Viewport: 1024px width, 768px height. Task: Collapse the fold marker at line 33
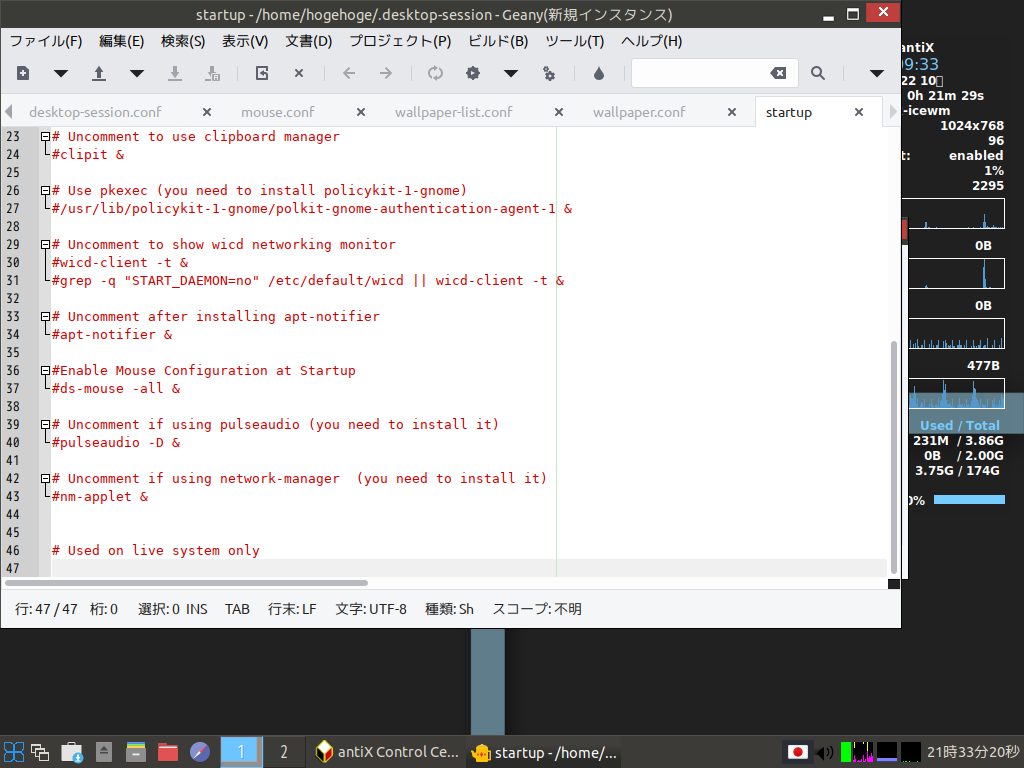click(x=45, y=317)
